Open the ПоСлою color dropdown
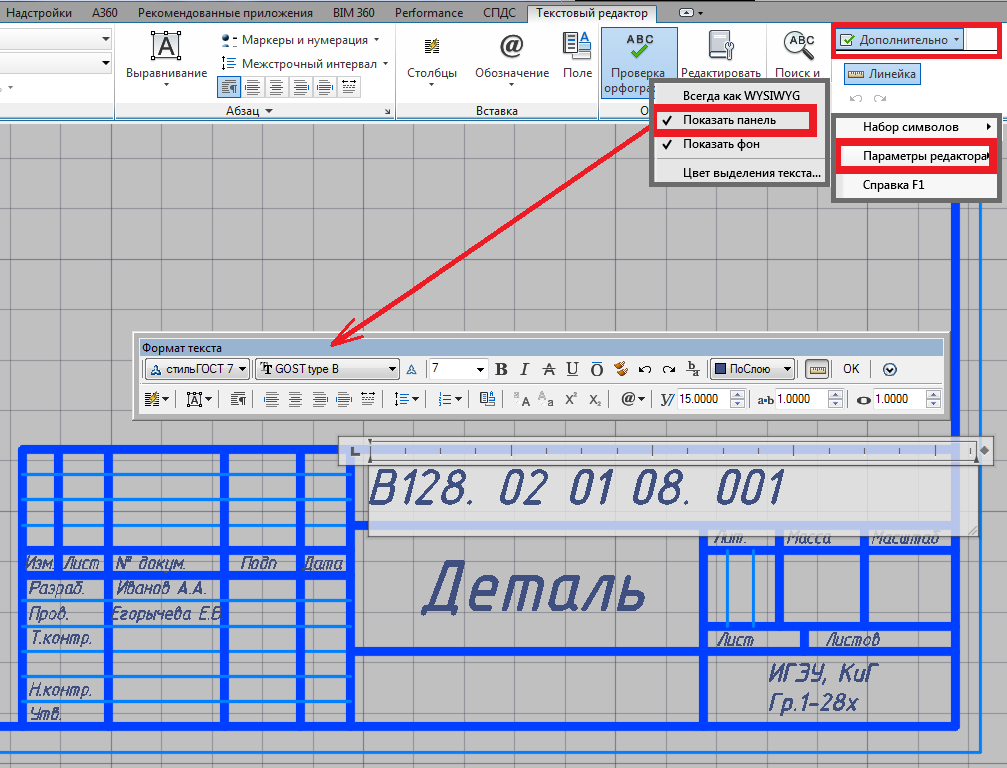Viewport: 1007px width, 768px height. [752, 369]
